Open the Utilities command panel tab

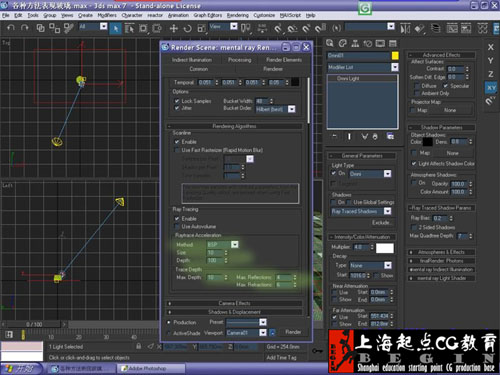click(x=393, y=43)
